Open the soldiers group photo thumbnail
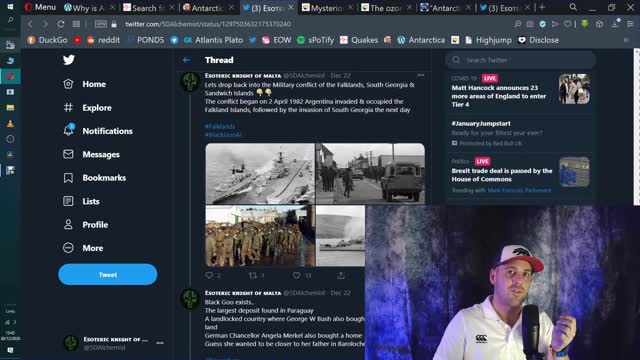 click(260, 236)
